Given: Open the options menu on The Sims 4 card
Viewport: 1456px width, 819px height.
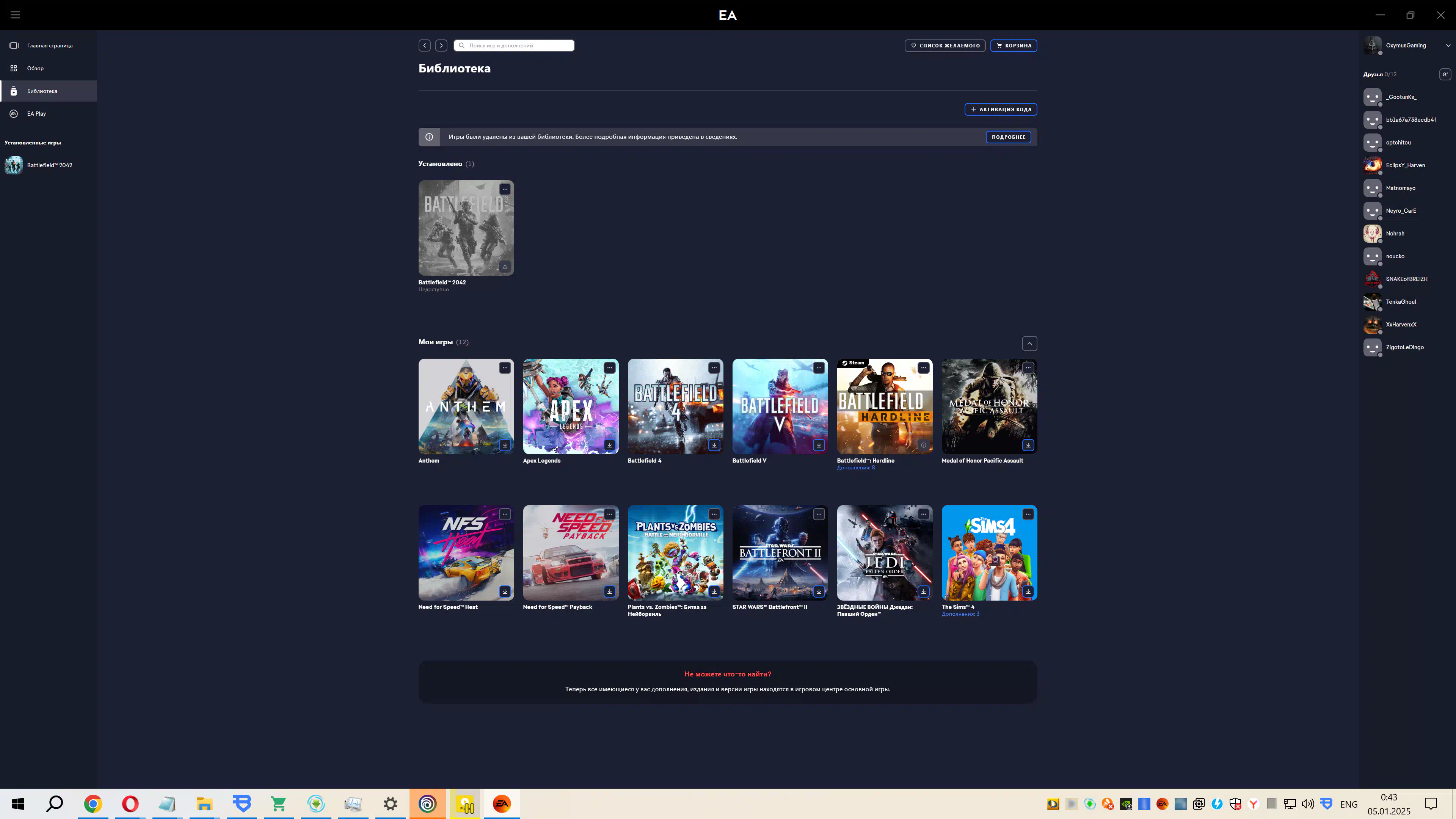Looking at the screenshot, I should (x=1028, y=515).
